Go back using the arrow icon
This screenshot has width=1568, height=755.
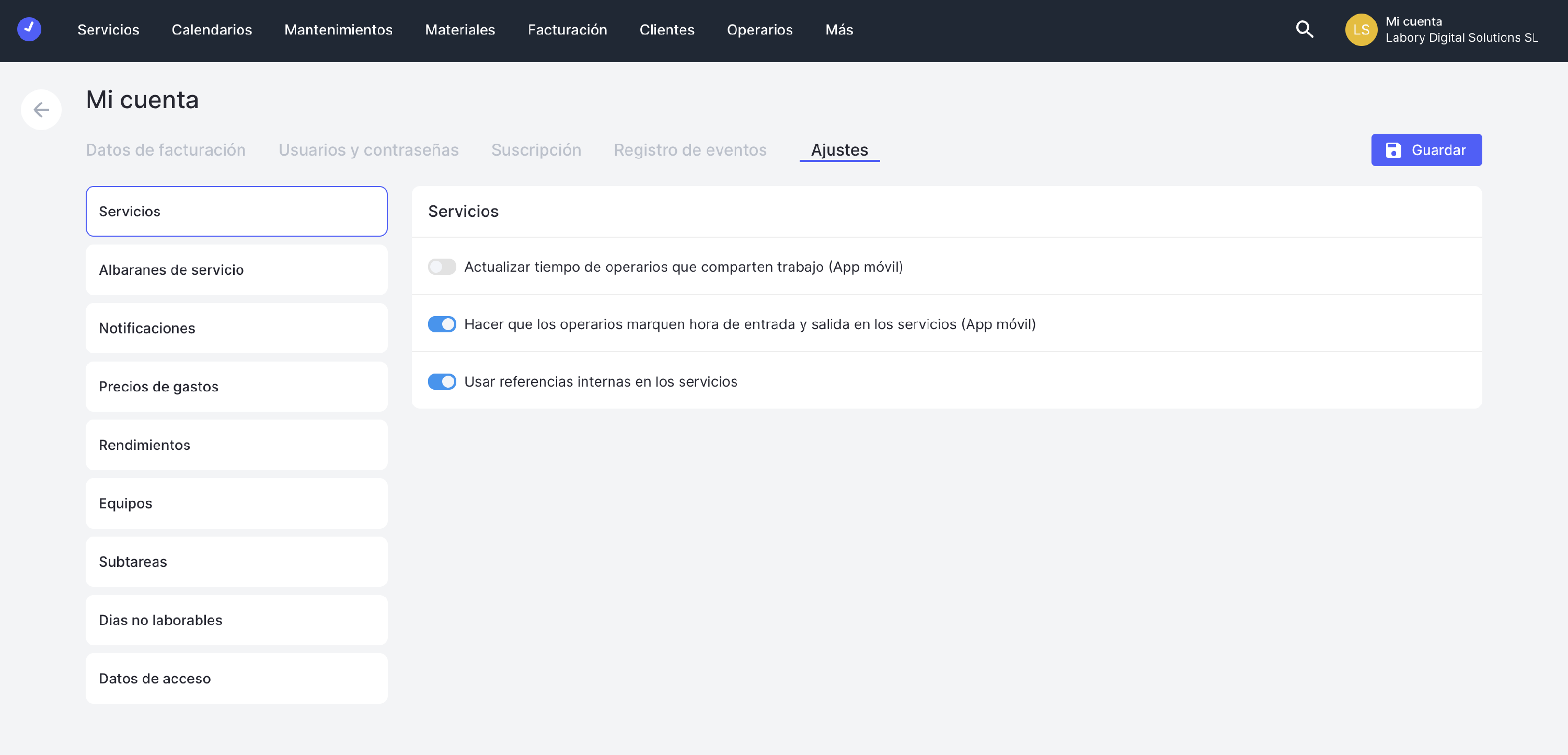point(41,110)
